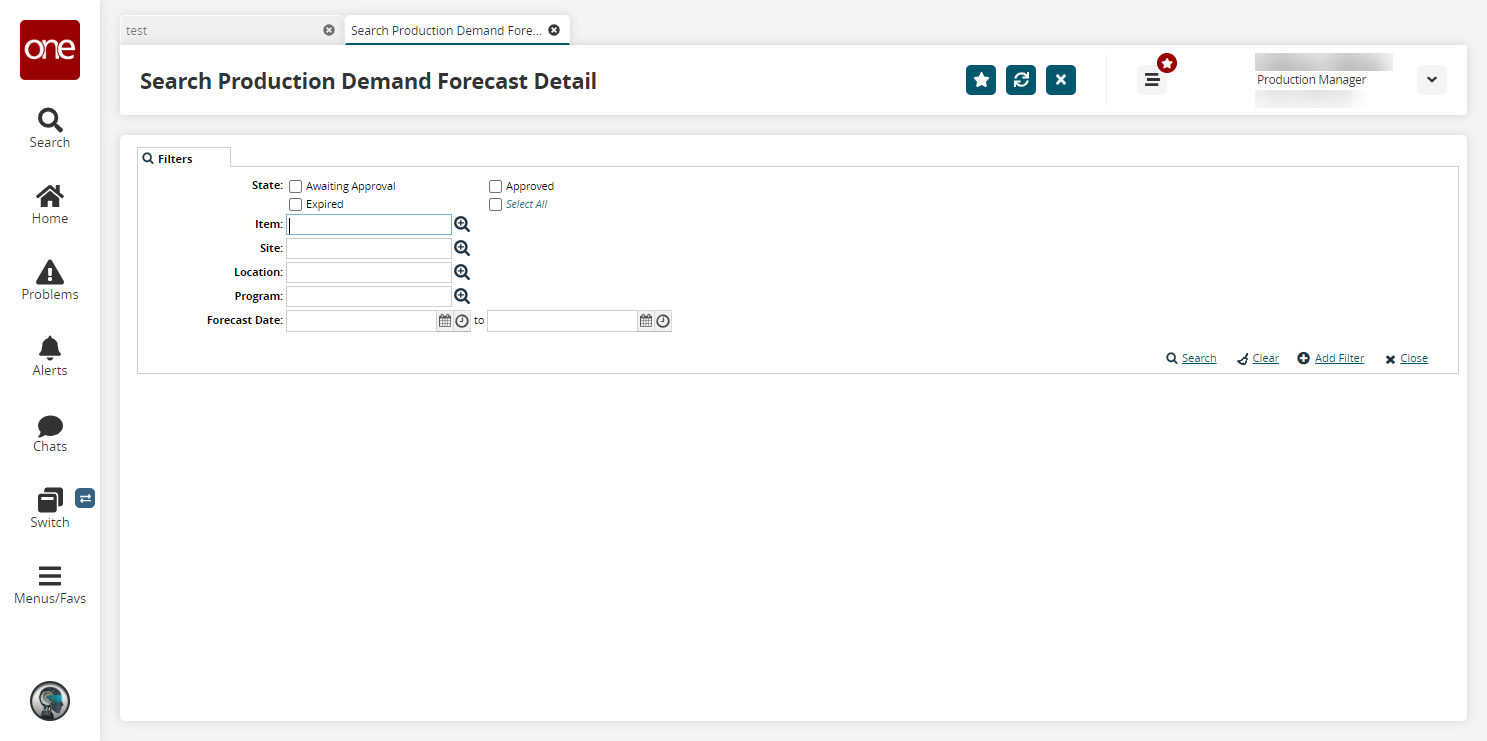The width and height of the screenshot is (1487, 741).
Task: Refresh the page with the refresh button
Action: click(1021, 80)
